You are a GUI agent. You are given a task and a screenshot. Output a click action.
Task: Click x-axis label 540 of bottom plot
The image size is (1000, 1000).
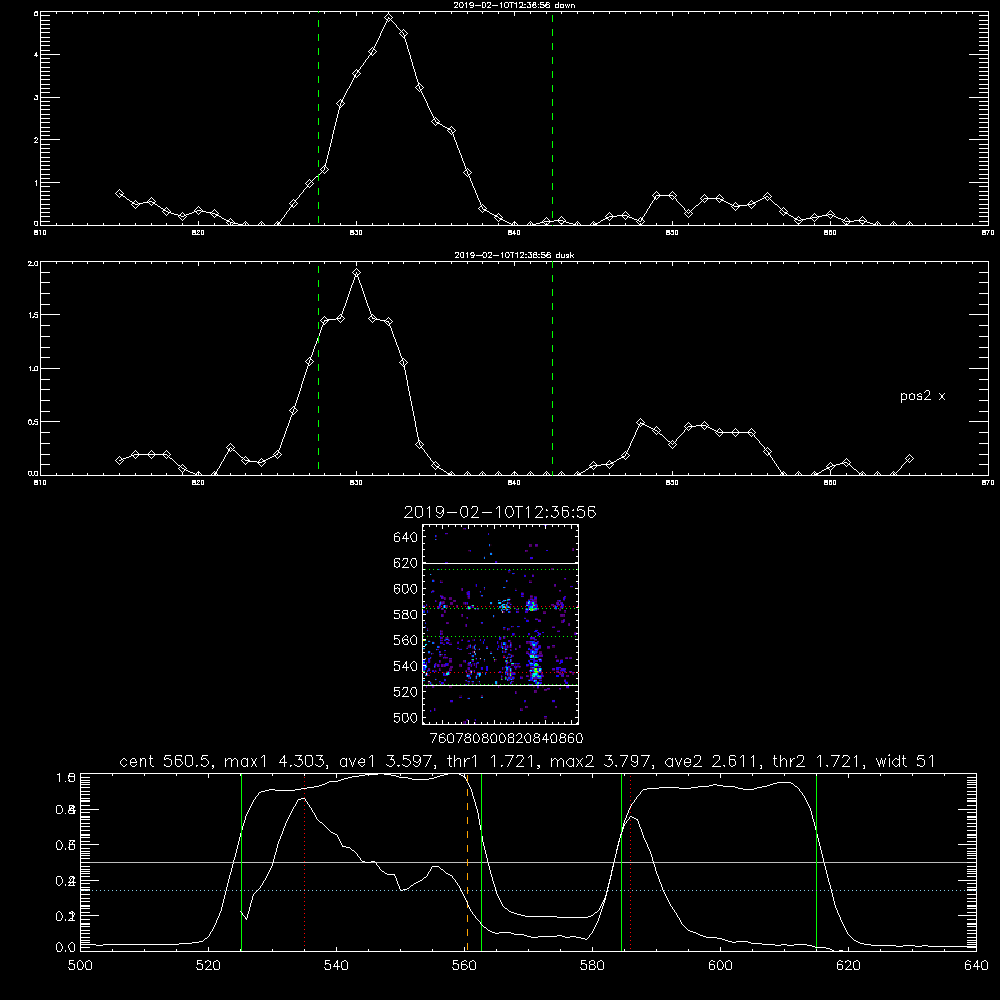pos(336,966)
